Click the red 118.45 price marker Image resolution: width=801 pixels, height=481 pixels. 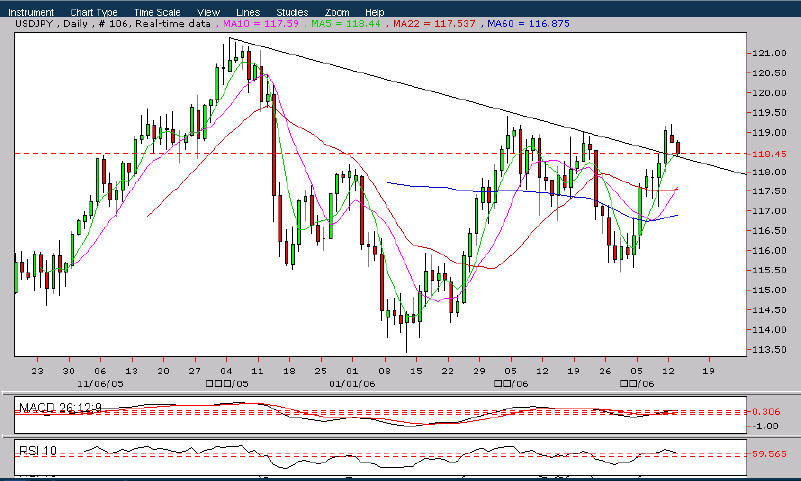(x=769, y=154)
